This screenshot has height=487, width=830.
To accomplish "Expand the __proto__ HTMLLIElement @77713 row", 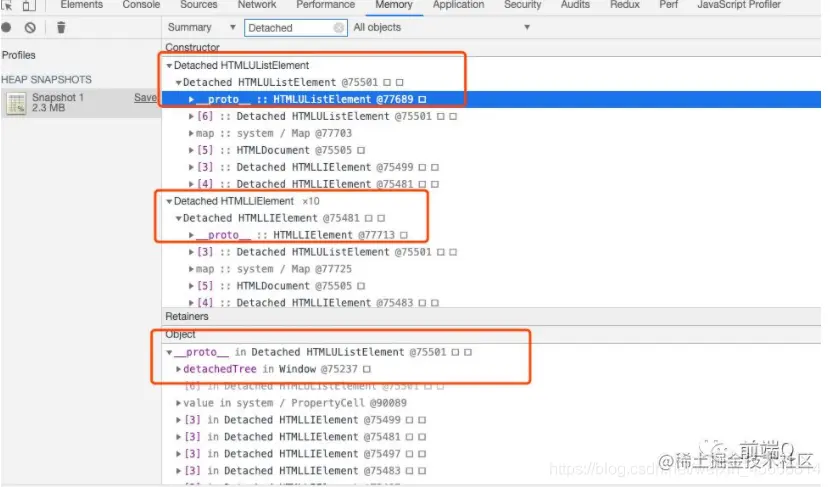I will 191,235.
